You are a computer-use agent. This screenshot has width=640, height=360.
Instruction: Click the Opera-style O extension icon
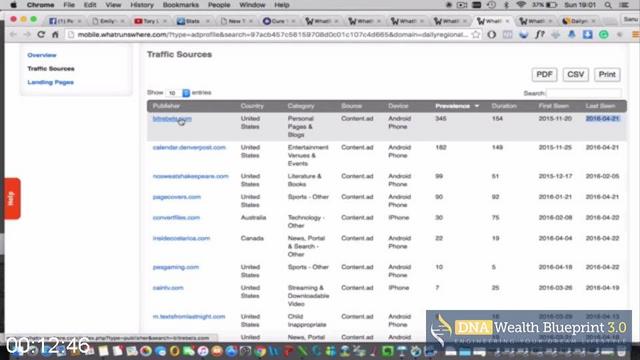point(491,35)
